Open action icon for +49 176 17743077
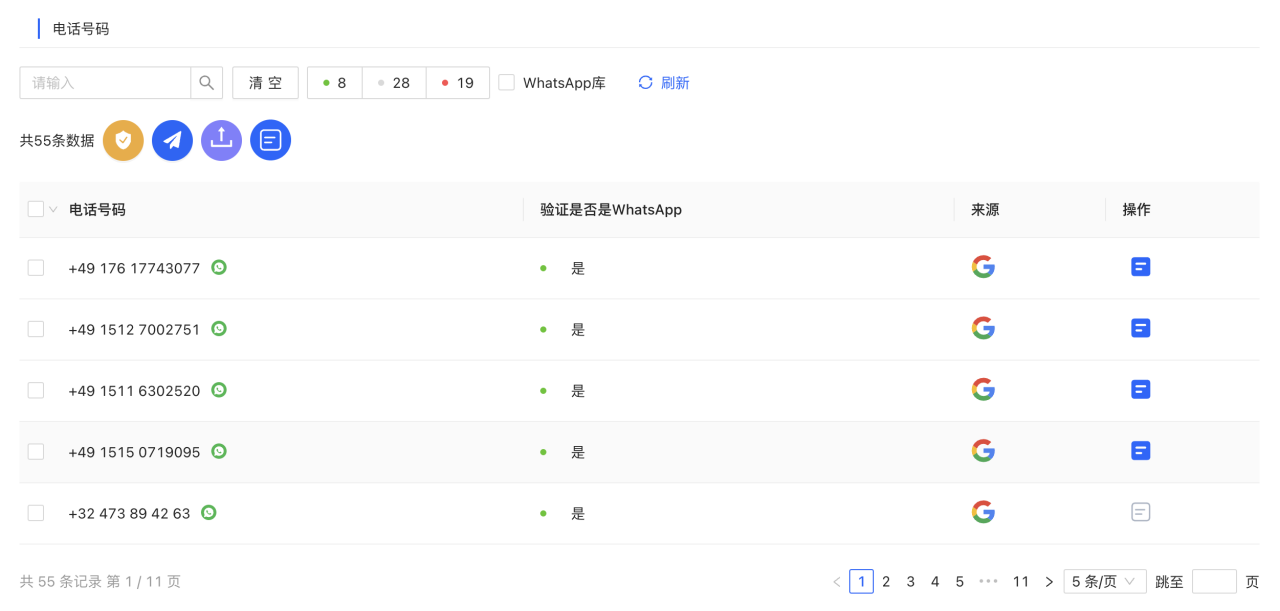The image size is (1280, 611). (x=1140, y=267)
